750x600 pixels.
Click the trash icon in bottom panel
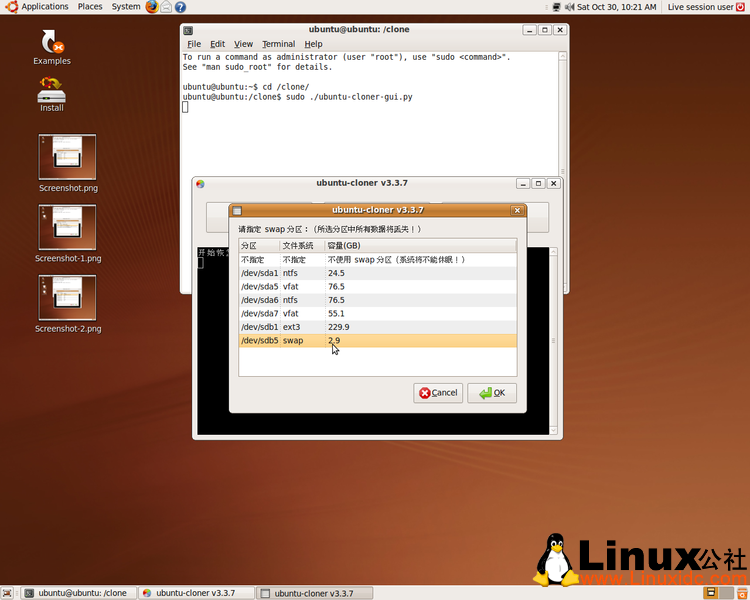(x=742, y=592)
